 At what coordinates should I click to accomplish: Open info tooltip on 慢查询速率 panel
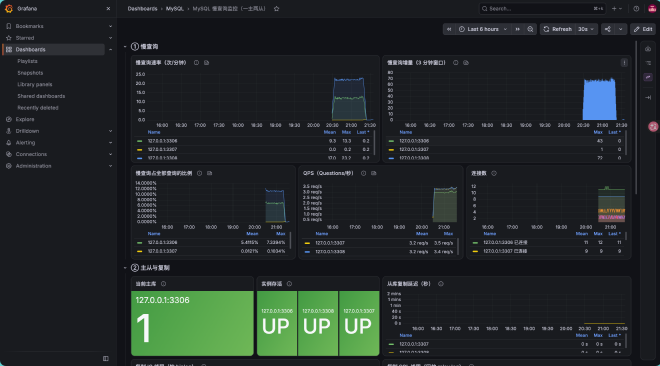[196, 63]
